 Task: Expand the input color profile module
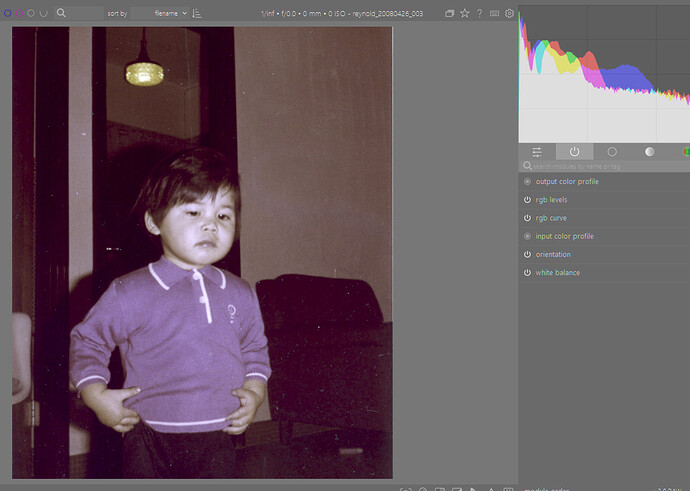564,236
